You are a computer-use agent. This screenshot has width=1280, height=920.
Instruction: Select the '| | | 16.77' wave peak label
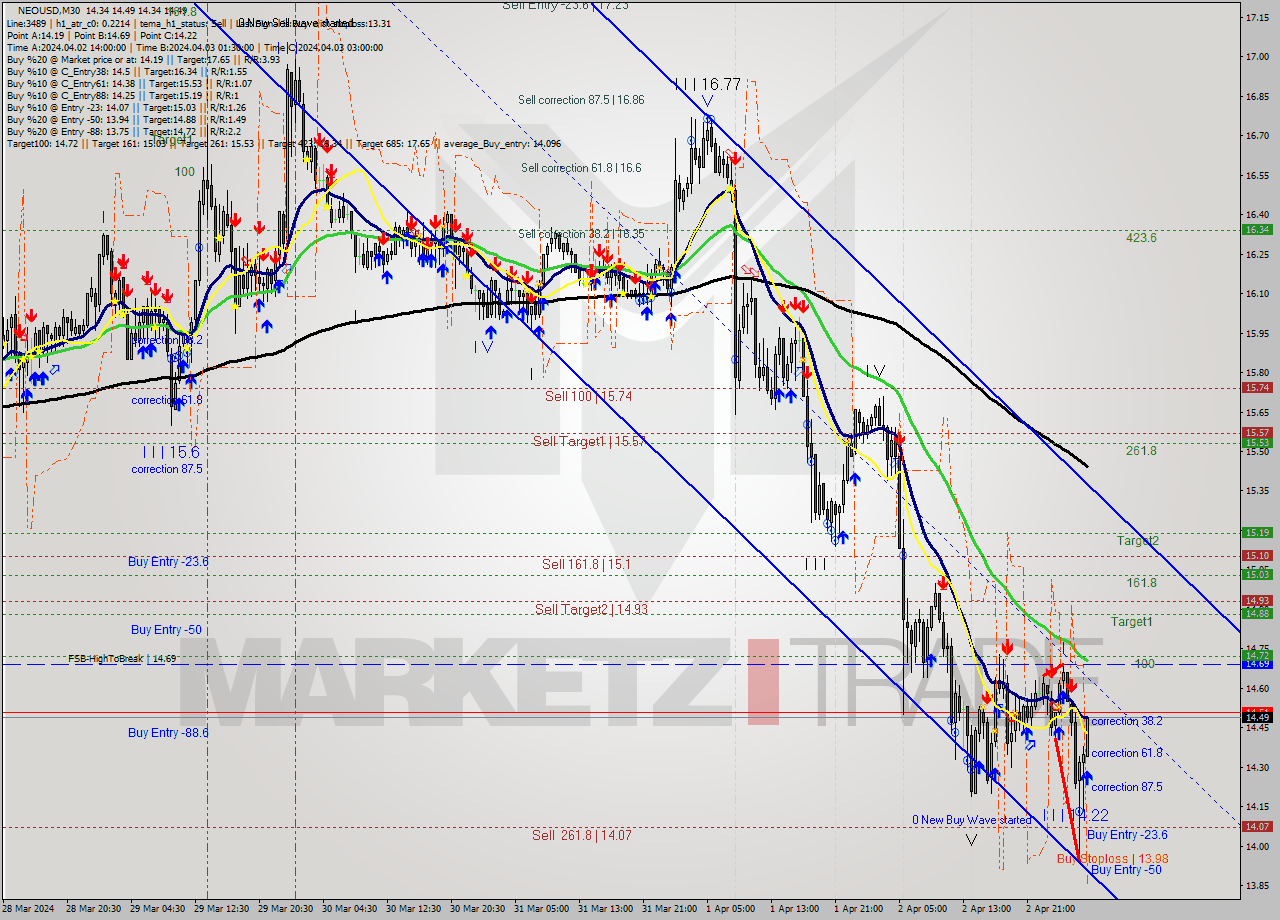point(707,85)
